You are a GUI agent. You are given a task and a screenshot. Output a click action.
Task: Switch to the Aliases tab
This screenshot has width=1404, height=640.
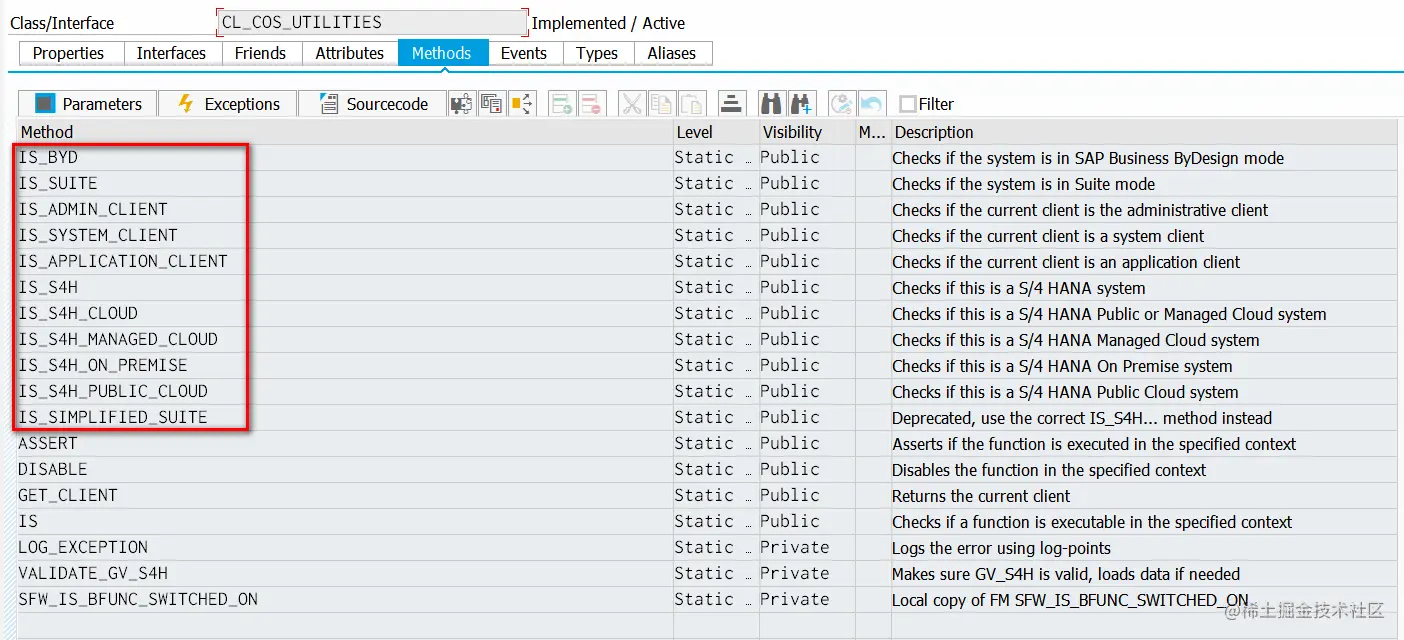[x=672, y=53]
